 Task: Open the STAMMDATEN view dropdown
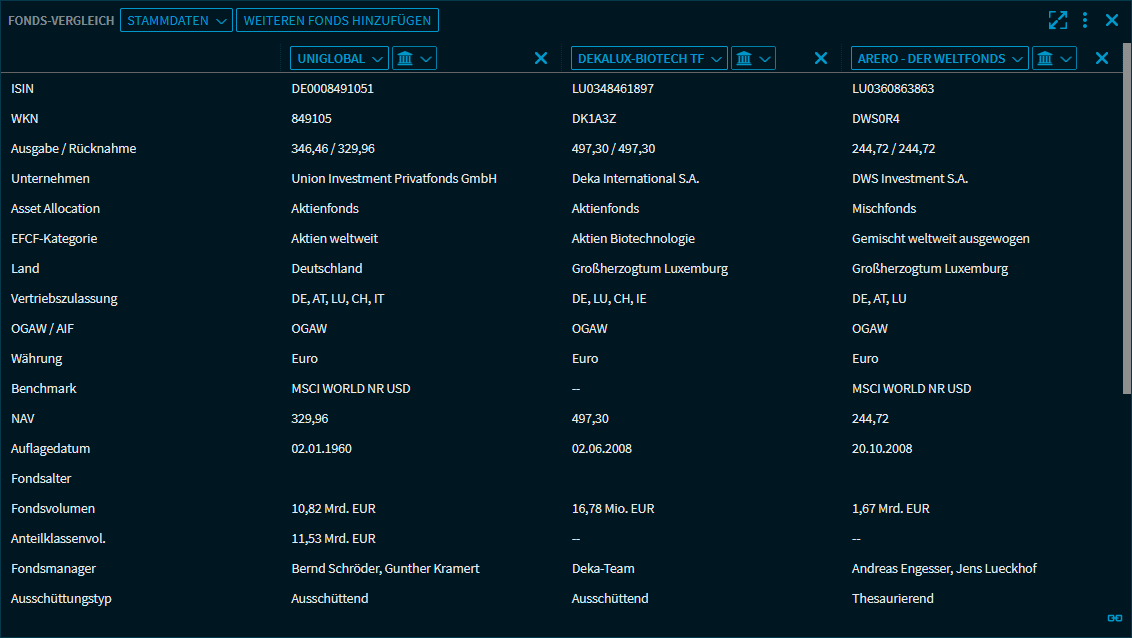pyautogui.click(x=176, y=20)
